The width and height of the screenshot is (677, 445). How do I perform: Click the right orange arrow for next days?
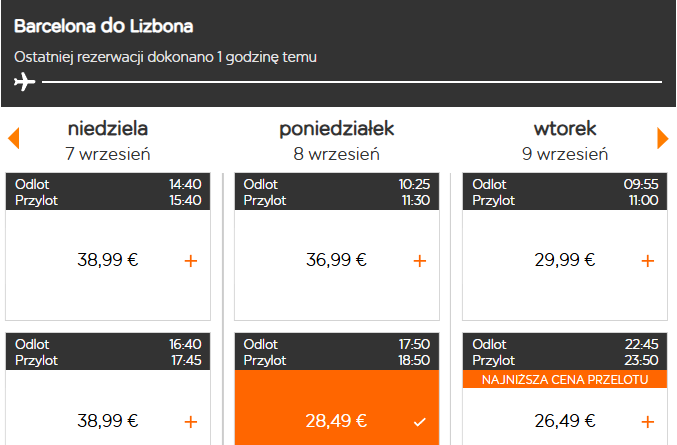[663, 138]
